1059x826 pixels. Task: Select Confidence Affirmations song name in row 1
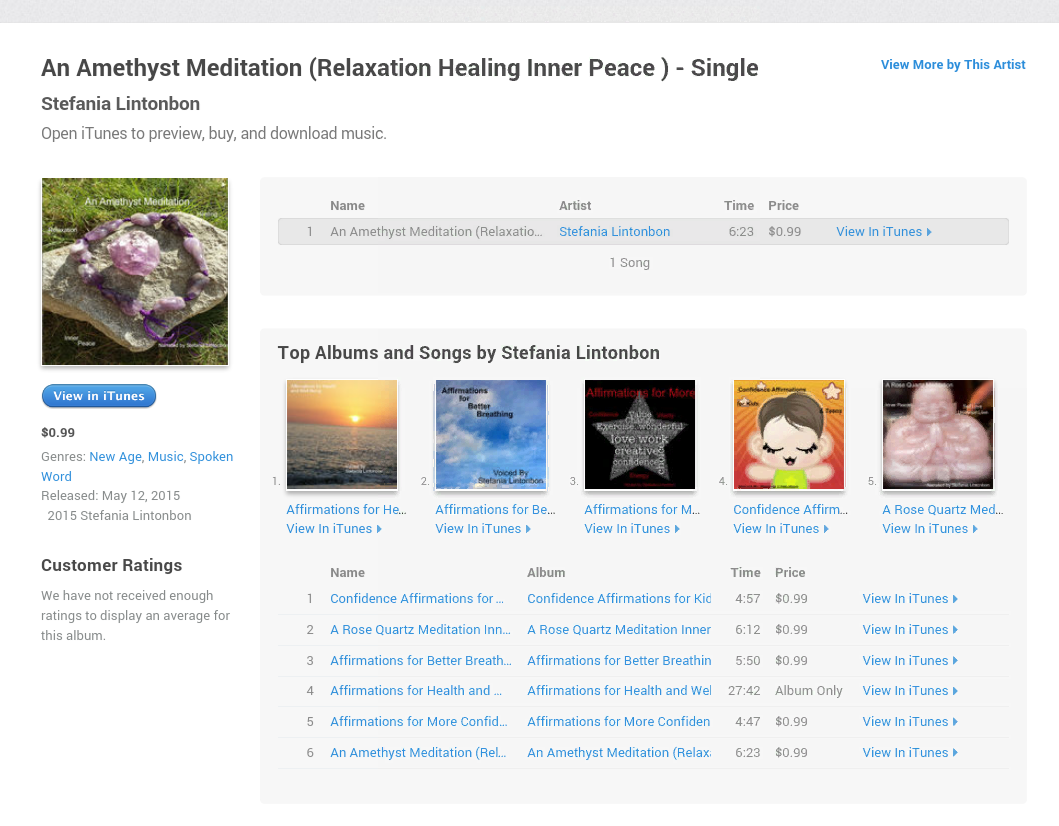click(x=416, y=599)
